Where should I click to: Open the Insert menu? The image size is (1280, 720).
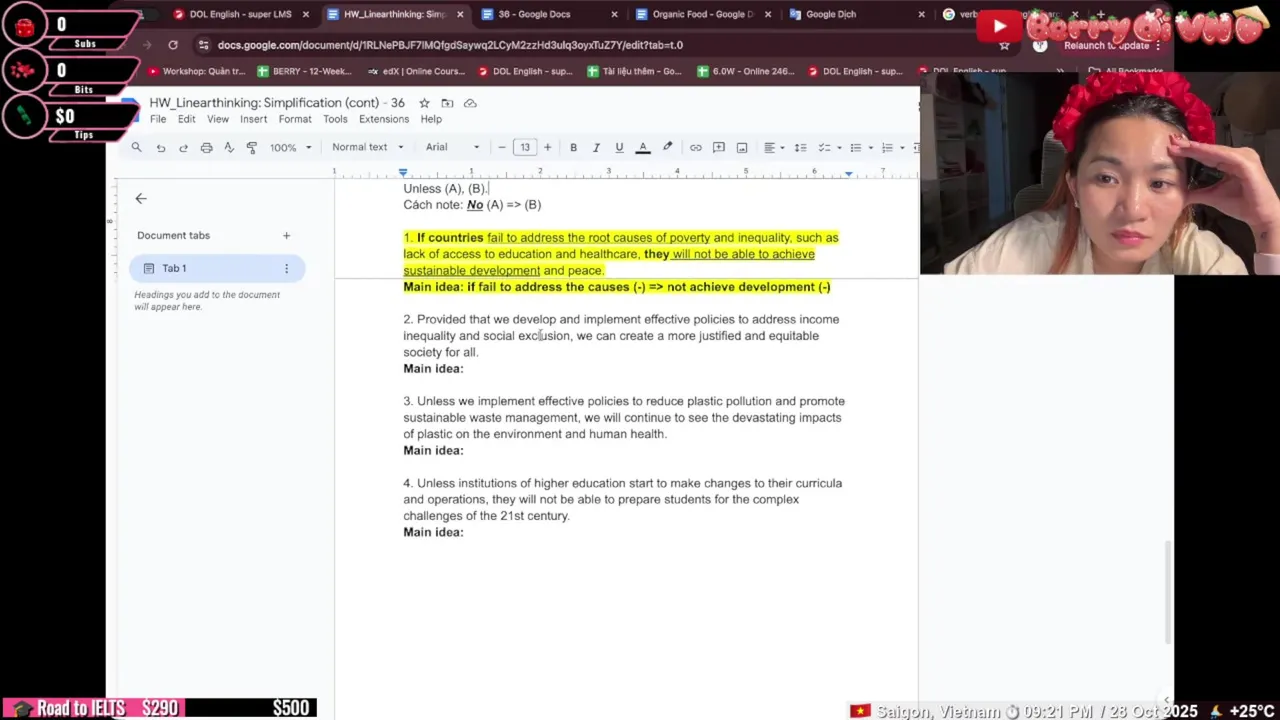click(253, 119)
